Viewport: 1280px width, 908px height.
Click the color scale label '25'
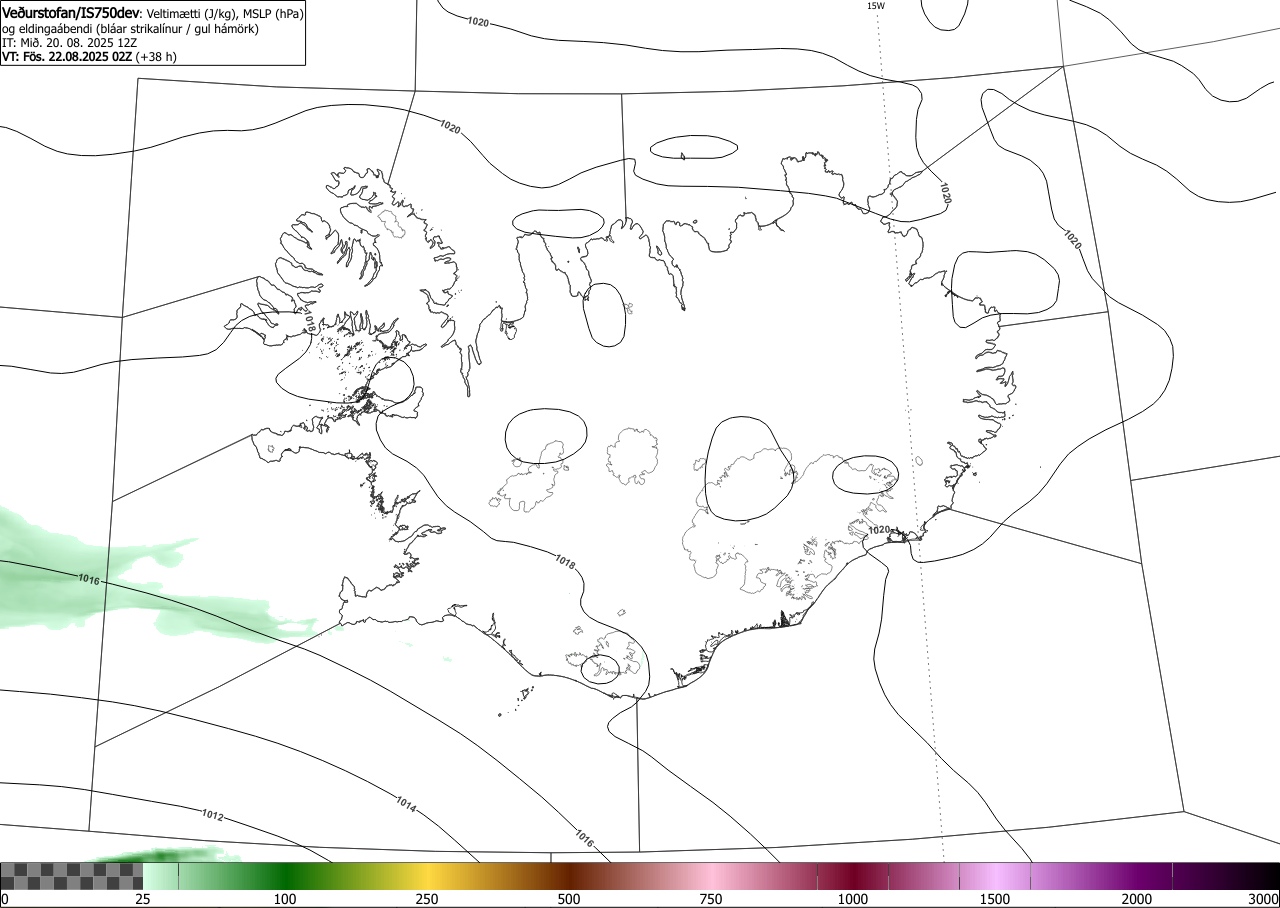click(143, 900)
